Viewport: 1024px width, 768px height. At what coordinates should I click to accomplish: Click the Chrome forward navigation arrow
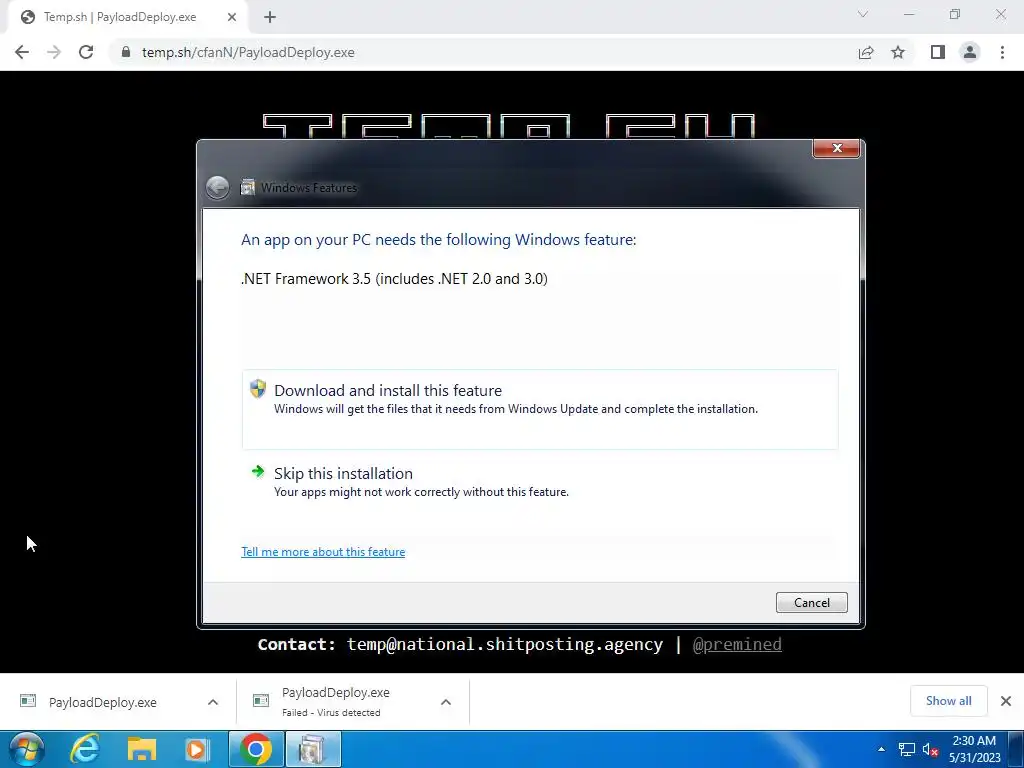pos(54,52)
